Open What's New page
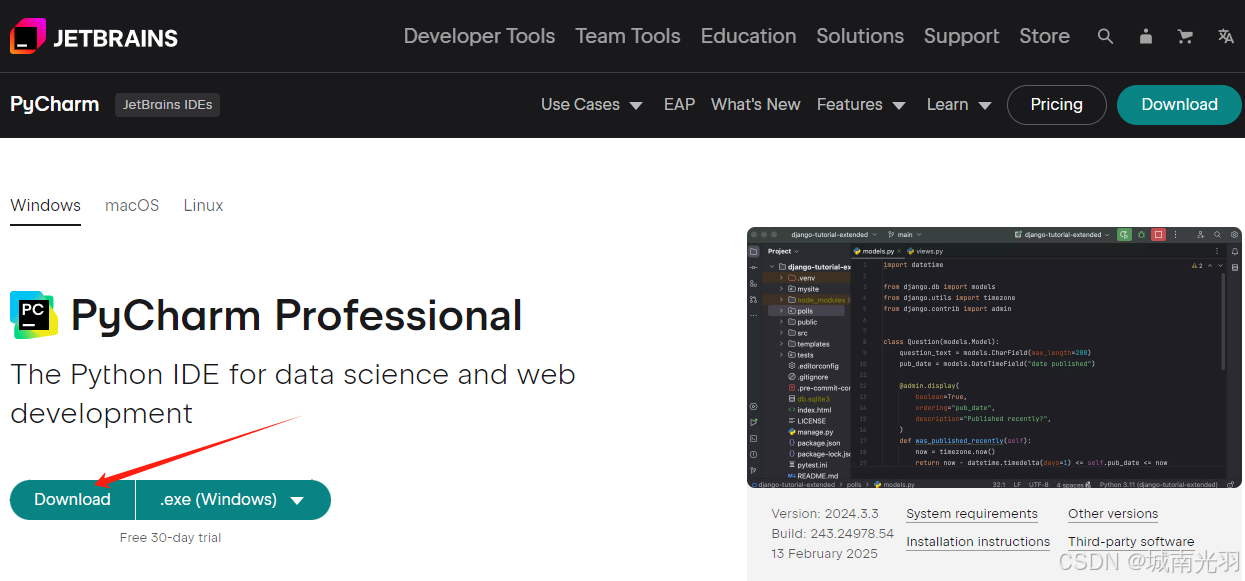The height and width of the screenshot is (581, 1245). 756,104
